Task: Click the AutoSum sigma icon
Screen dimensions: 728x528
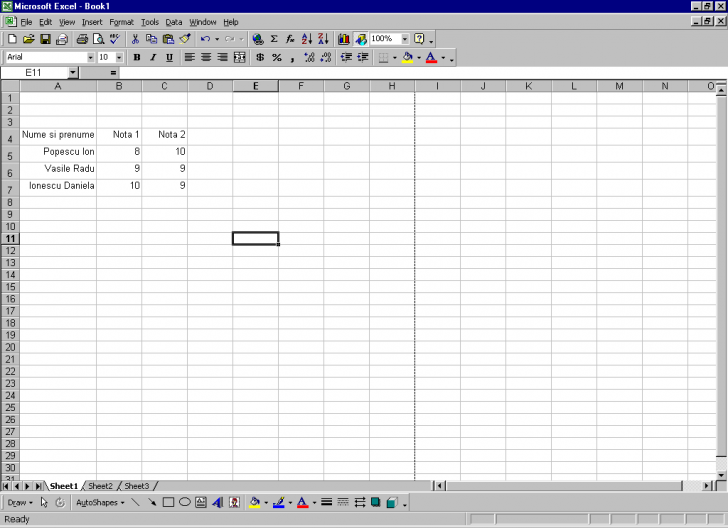Action: point(274,39)
